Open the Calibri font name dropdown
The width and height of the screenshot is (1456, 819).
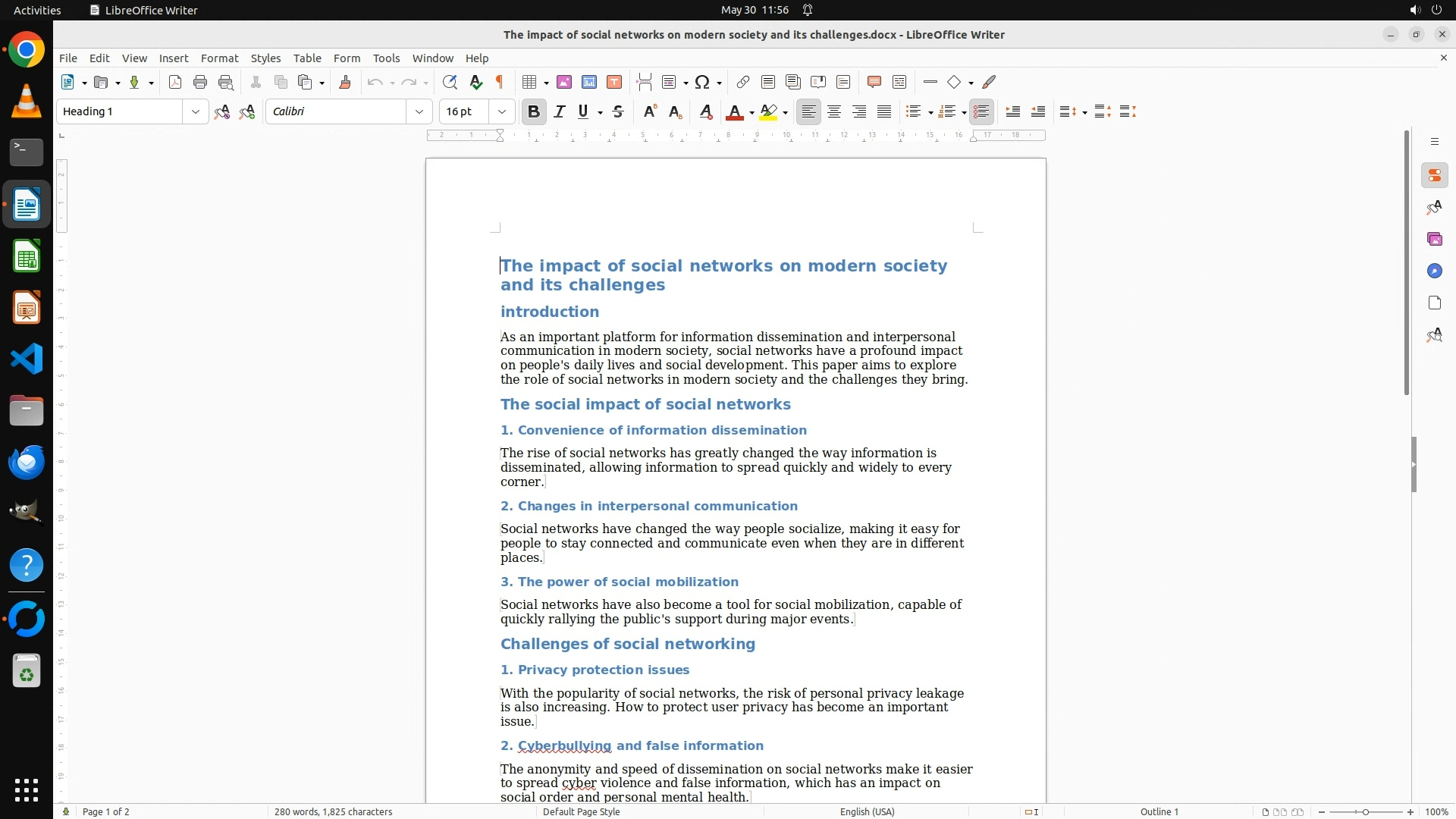click(419, 112)
